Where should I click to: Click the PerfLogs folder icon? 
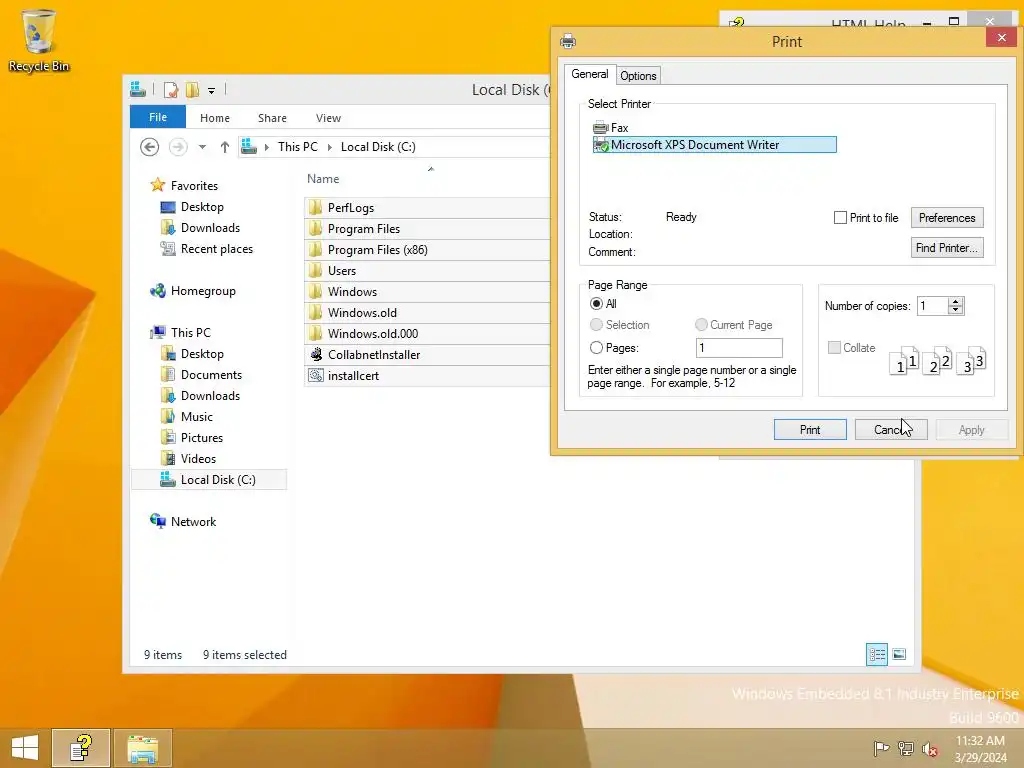click(315, 208)
